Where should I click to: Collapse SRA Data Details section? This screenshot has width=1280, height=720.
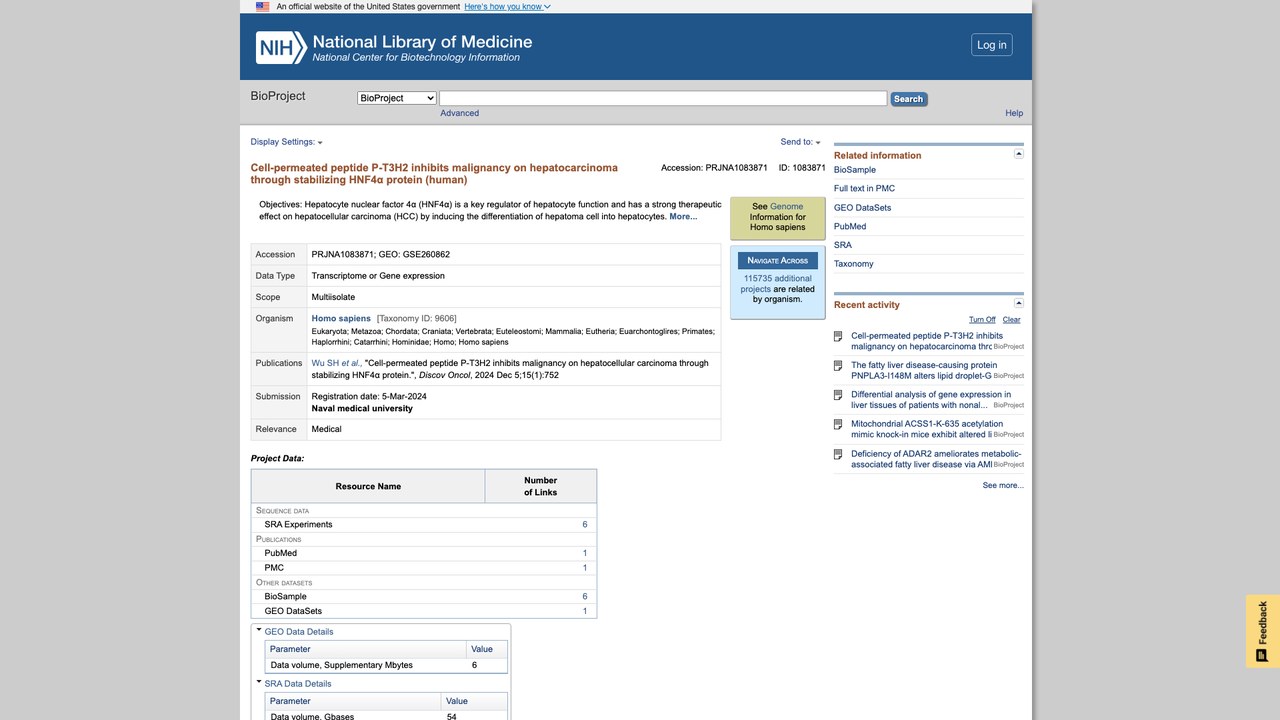[x=259, y=683]
